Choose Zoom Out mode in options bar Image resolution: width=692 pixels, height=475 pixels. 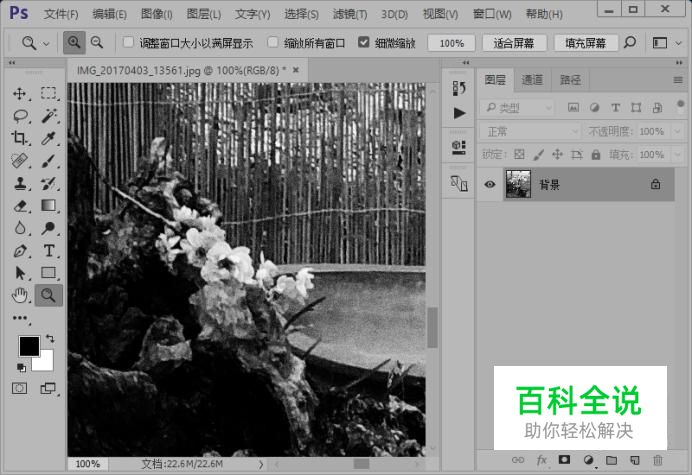pos(97,42)
